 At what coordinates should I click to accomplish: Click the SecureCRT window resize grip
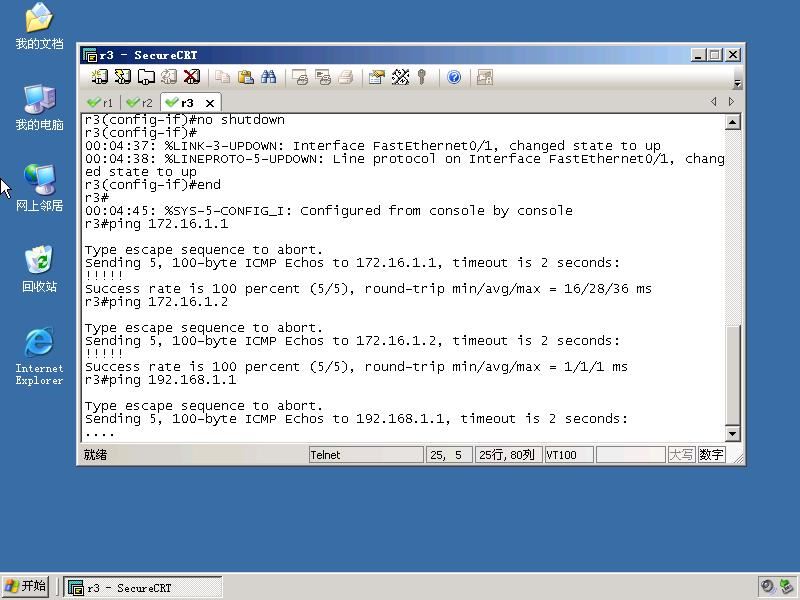[x=738, y=458]
